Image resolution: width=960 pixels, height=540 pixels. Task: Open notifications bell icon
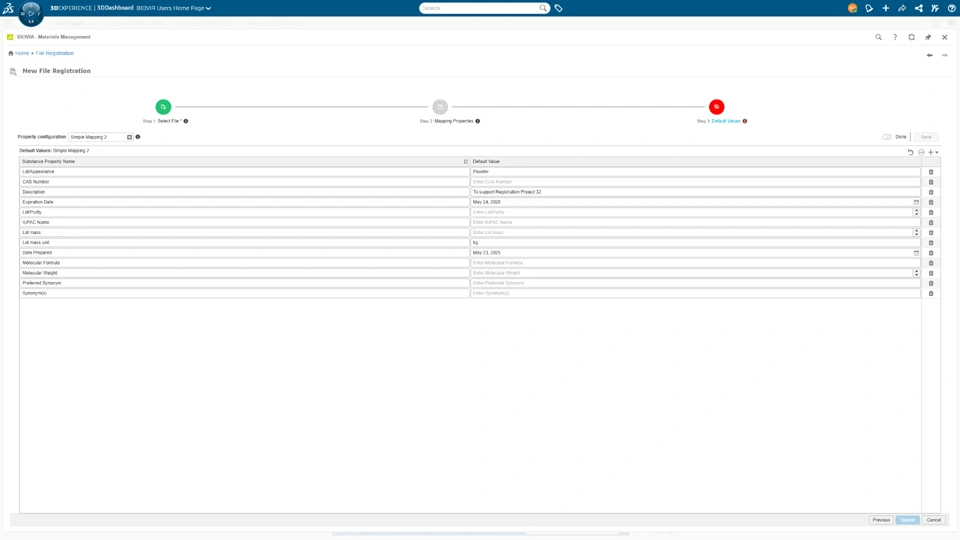(869, 8)
